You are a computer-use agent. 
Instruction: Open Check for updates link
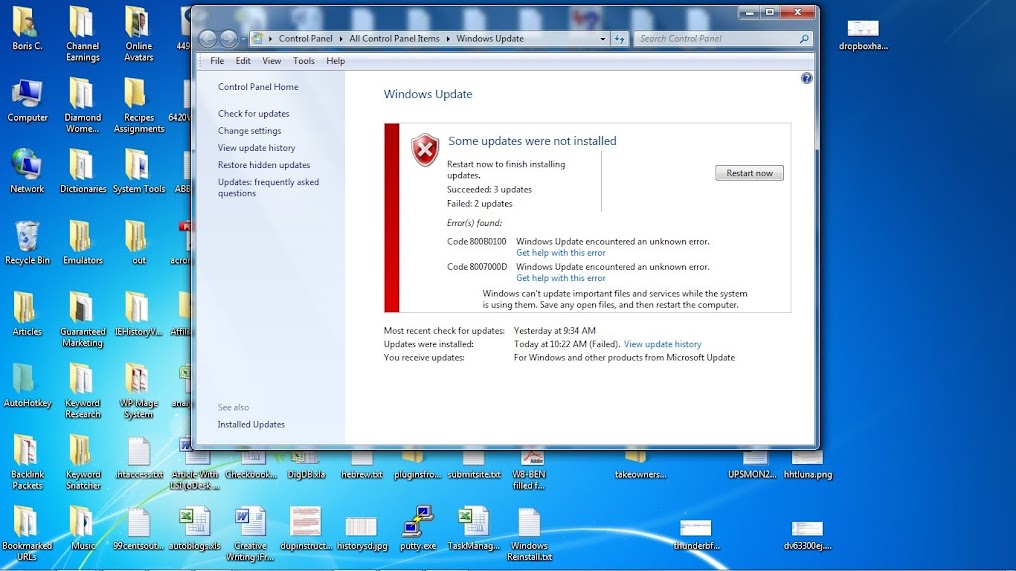pyautogui.click(x=253, y=113)
